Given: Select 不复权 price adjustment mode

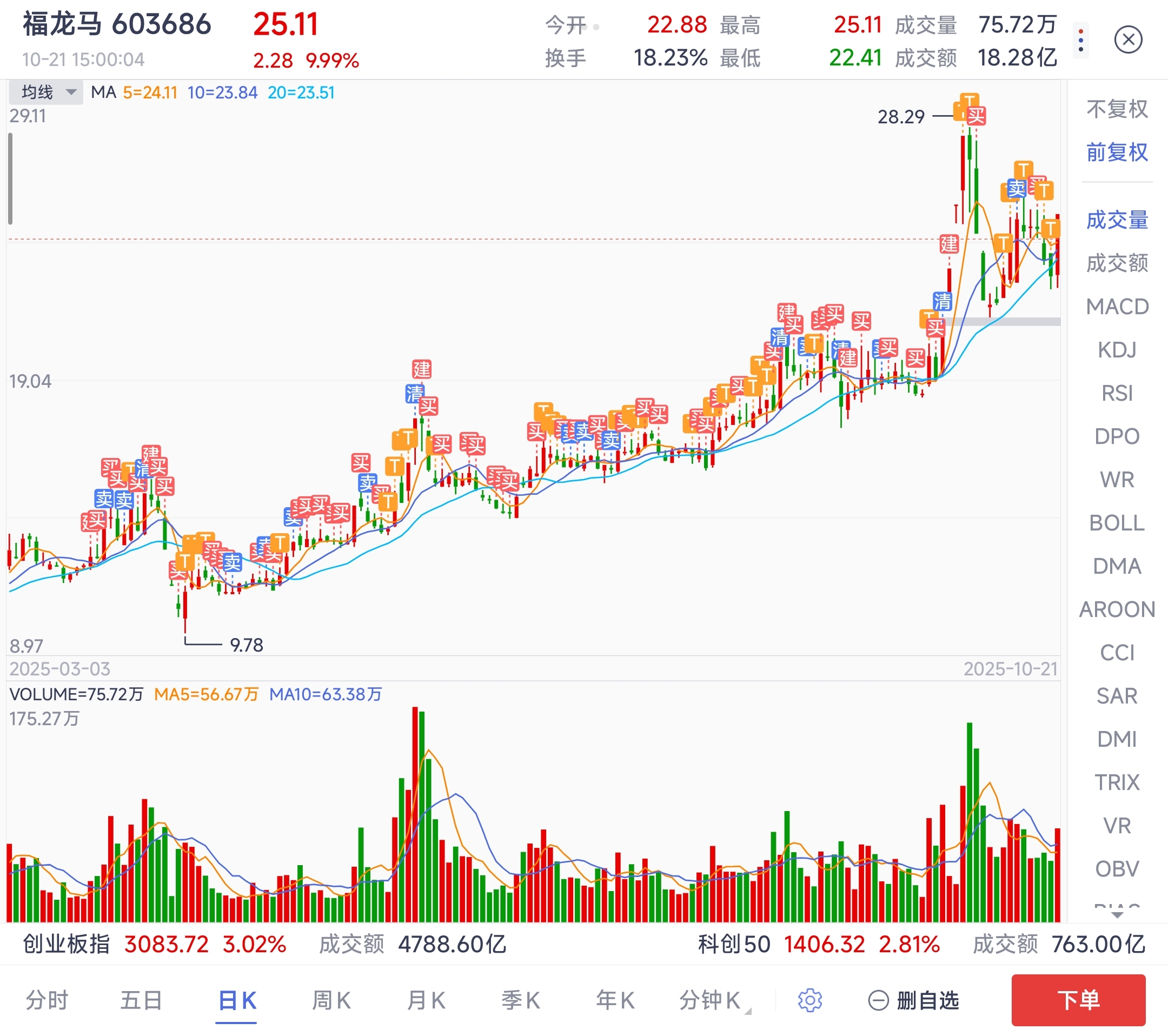Looking at the screenshot, I should (x=1117, y=109).
